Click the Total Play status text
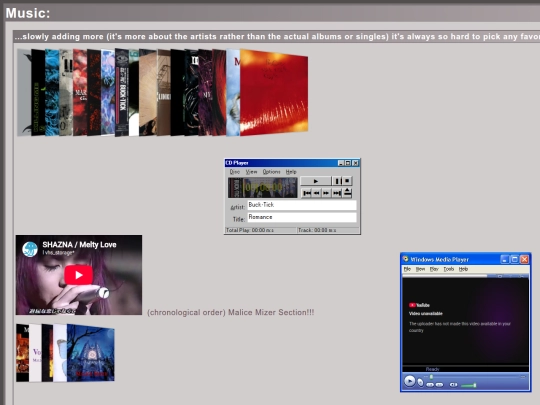The width and height of the screenshot is (540, 405). point(250,230)
